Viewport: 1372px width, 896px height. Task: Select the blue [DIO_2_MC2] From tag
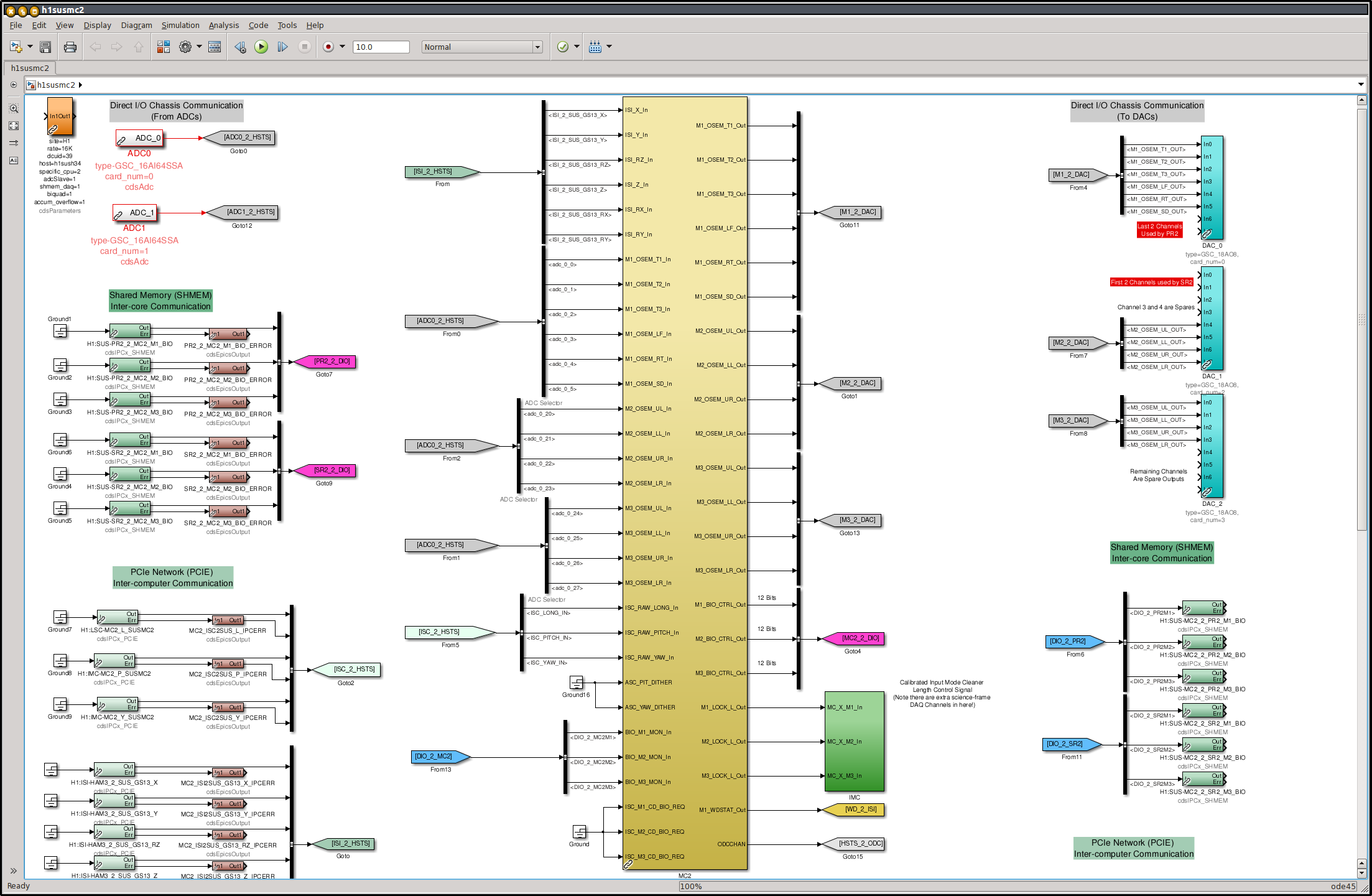[x=441, y=757]
